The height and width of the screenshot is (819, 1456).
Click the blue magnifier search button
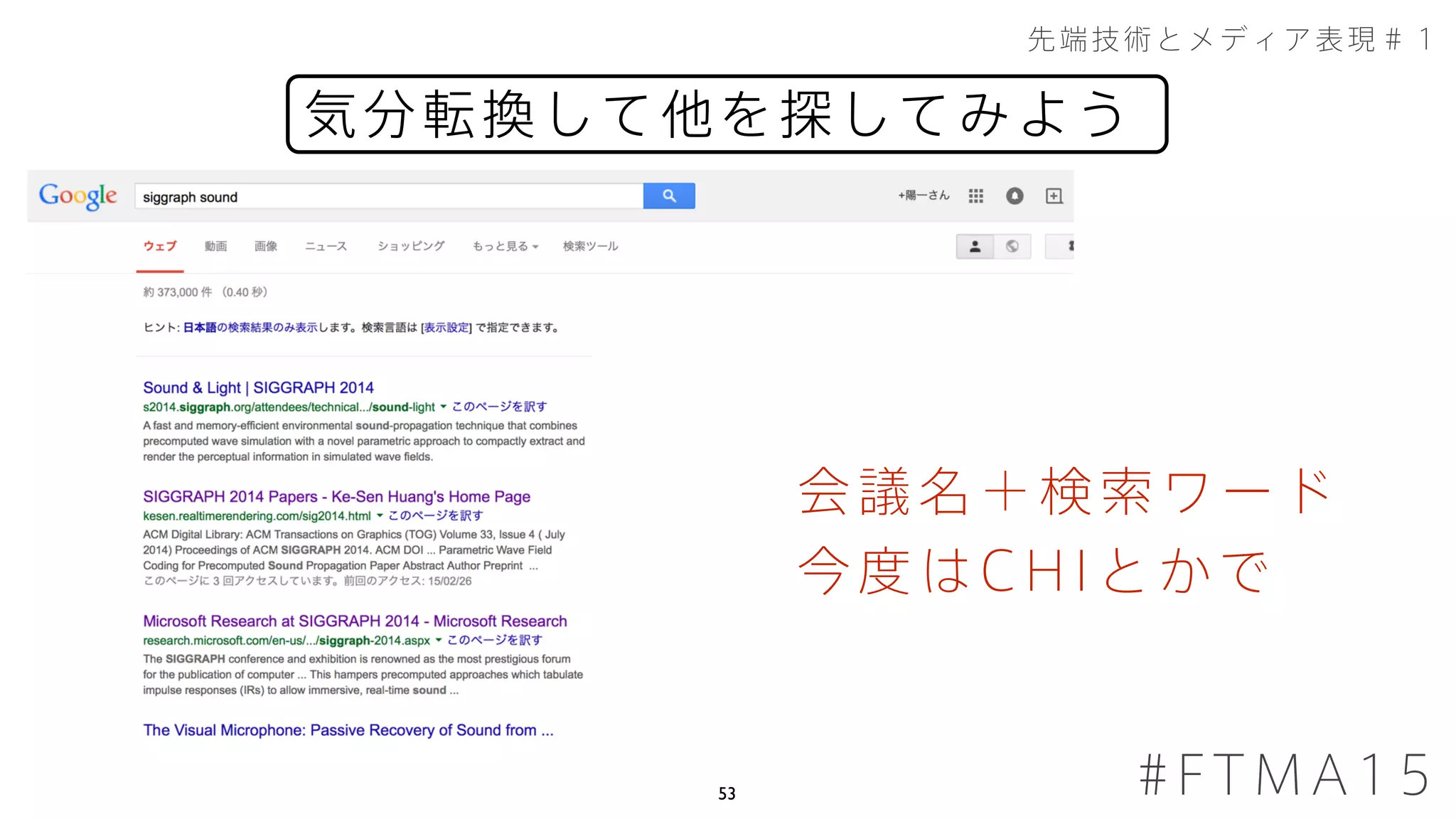coord(669,196)
